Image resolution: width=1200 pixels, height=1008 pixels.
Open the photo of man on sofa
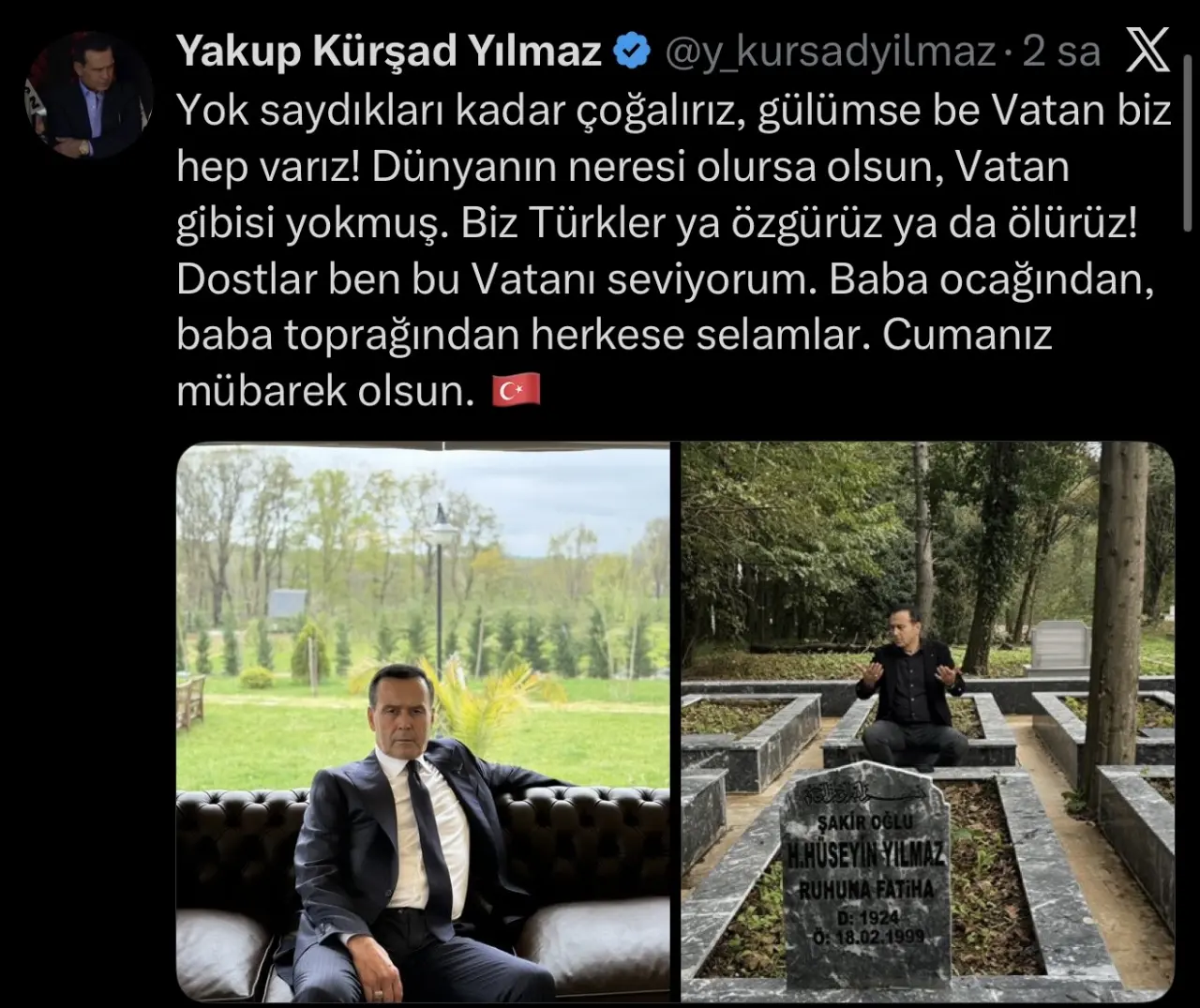pos(423,722)
